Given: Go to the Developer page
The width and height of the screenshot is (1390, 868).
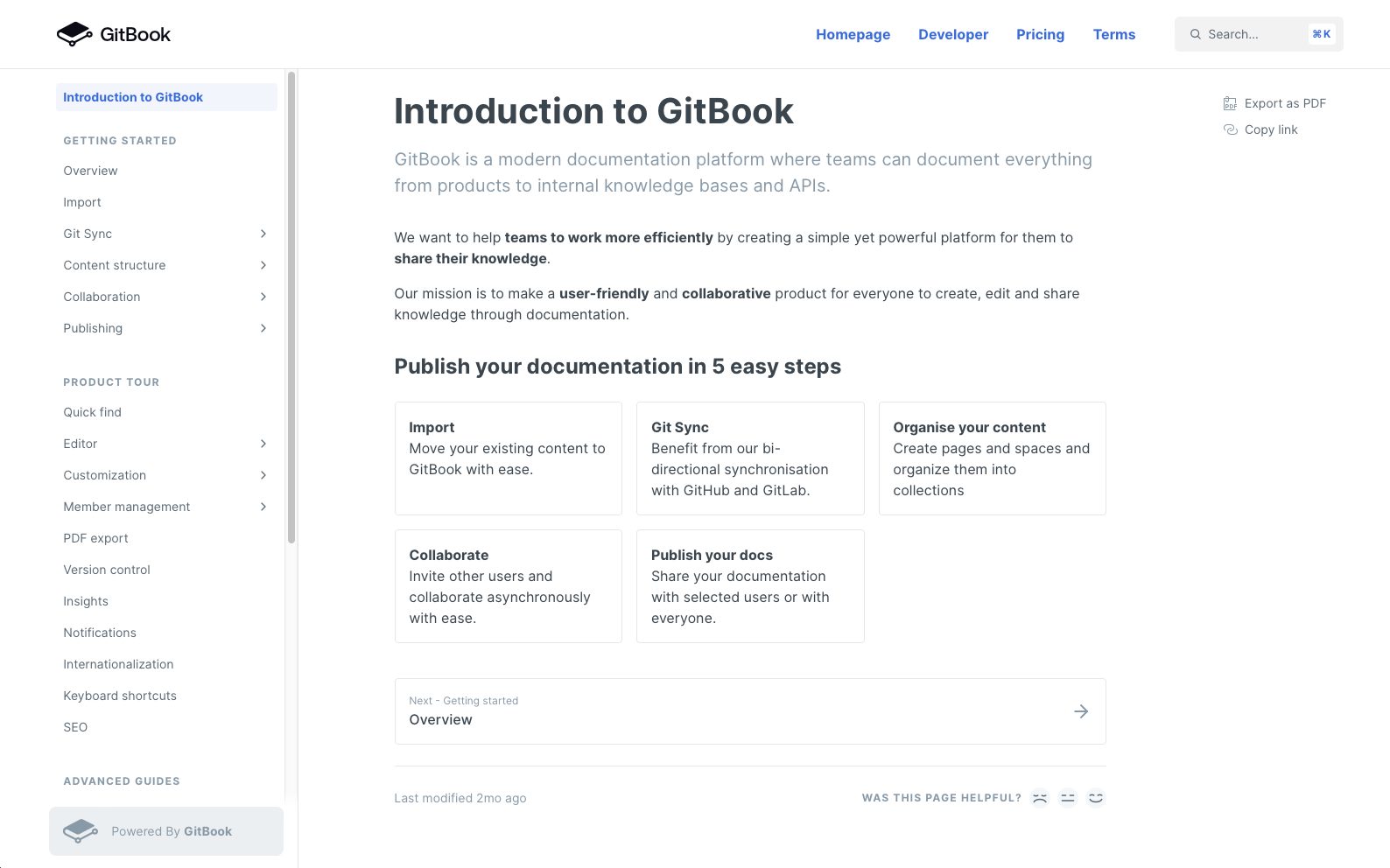Looking at the screenshot, I should pos(953,34).
